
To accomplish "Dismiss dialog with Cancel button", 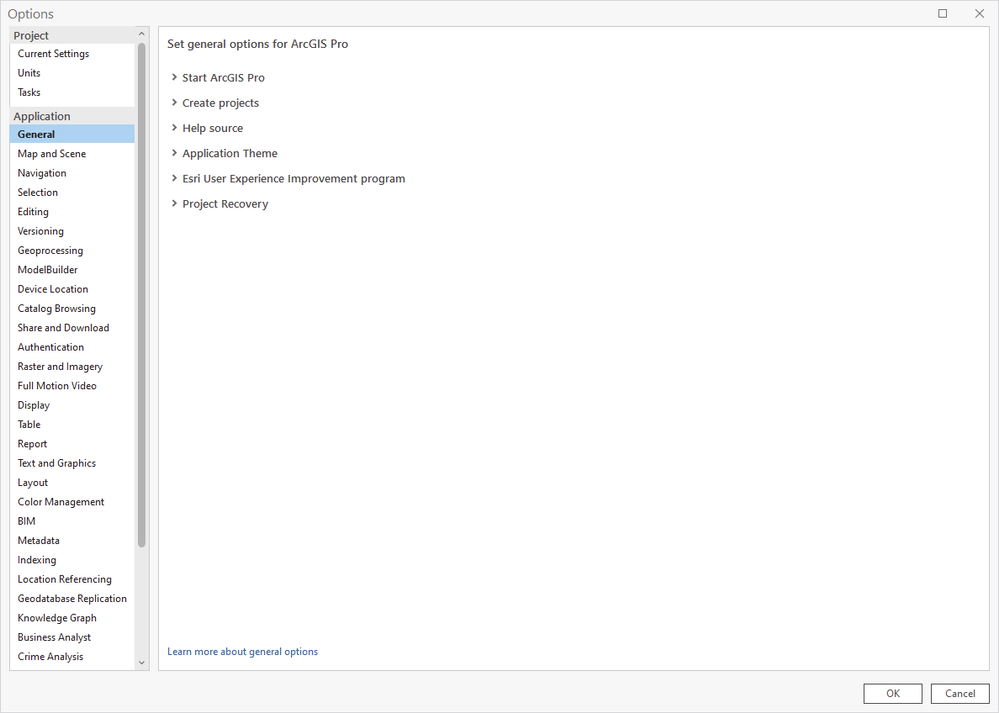I will [x=959, y=693].
